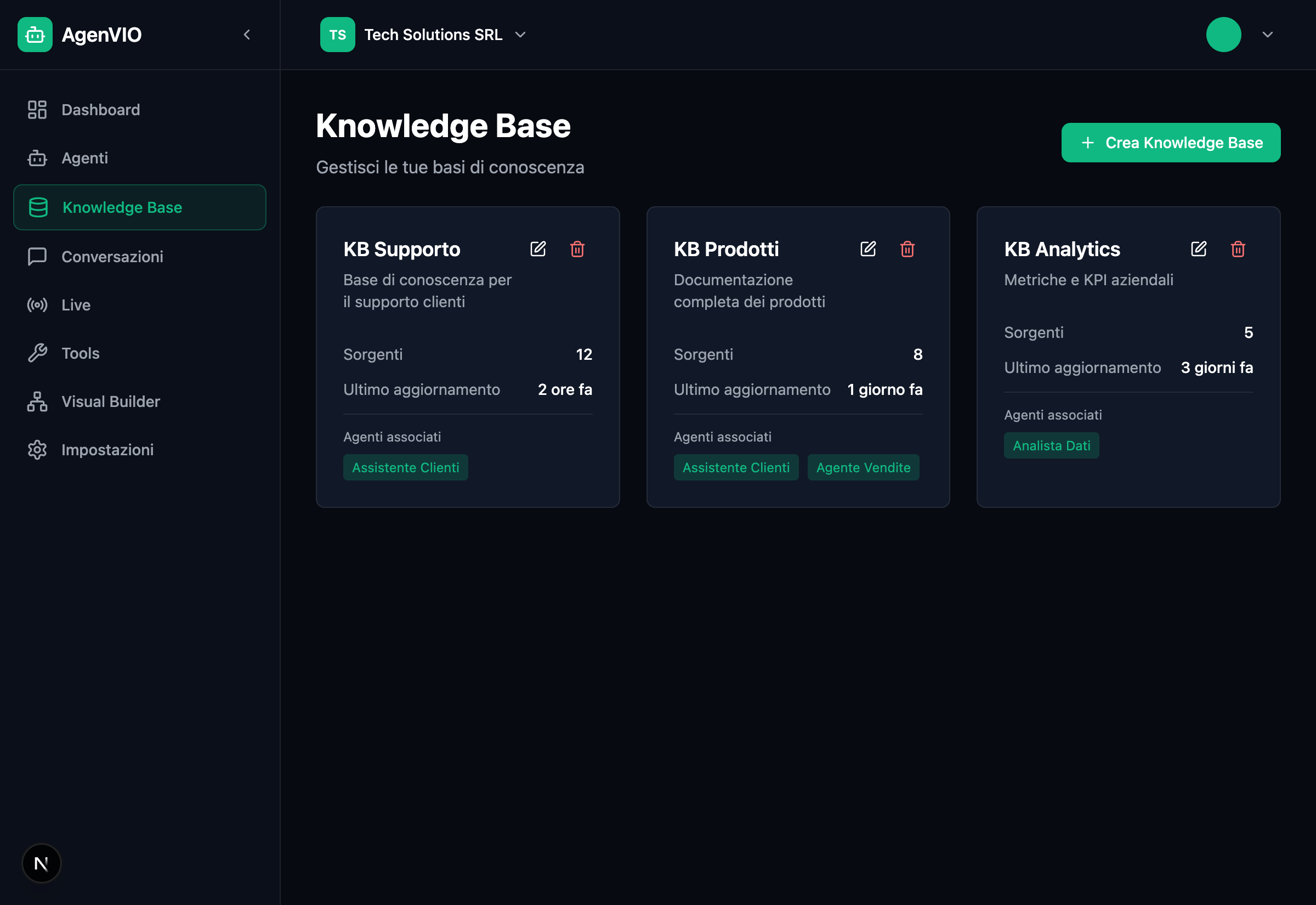Open Conversazioni with the chat bubble icon
The height and width of the screenshot is (905, 1316).
[x=37, y=256]
